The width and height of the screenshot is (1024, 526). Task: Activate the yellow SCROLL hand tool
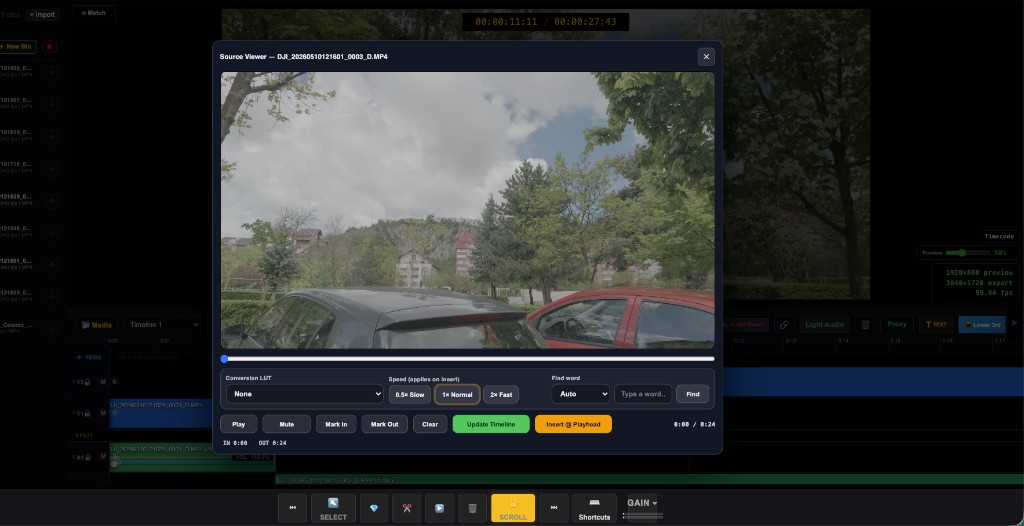(x=513, y=508)
